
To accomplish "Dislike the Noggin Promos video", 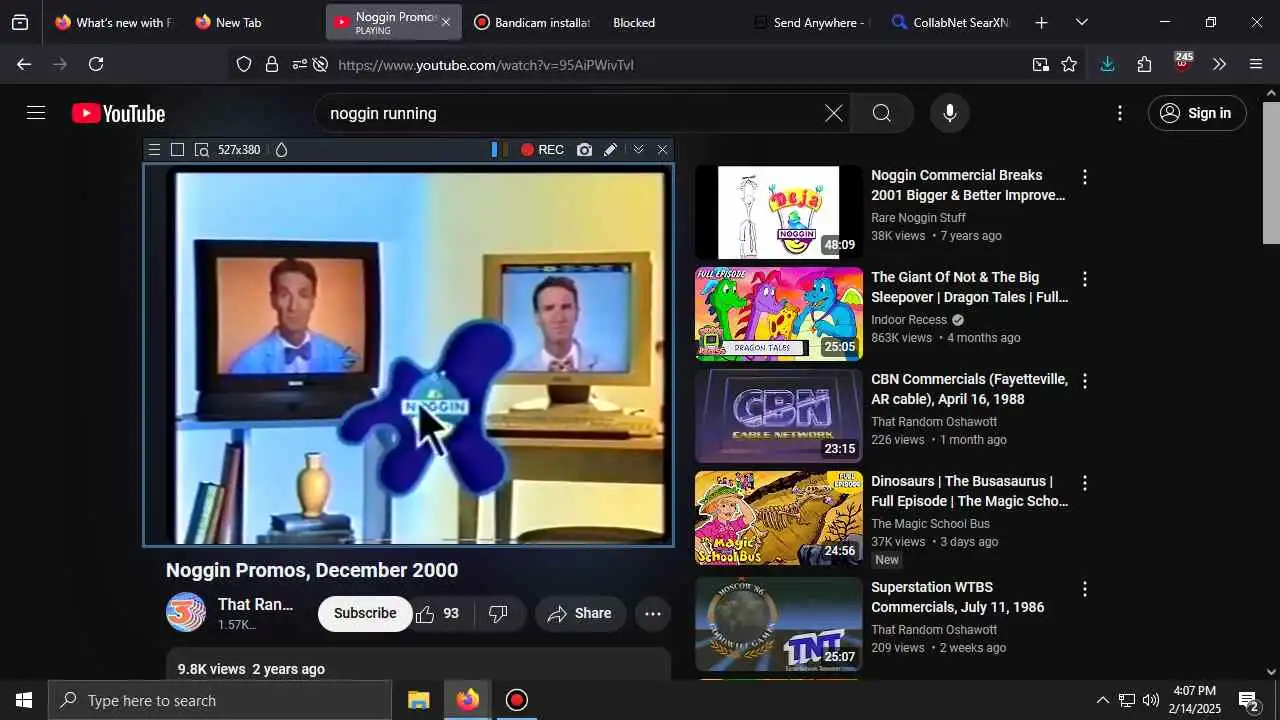I will (498, 613).
